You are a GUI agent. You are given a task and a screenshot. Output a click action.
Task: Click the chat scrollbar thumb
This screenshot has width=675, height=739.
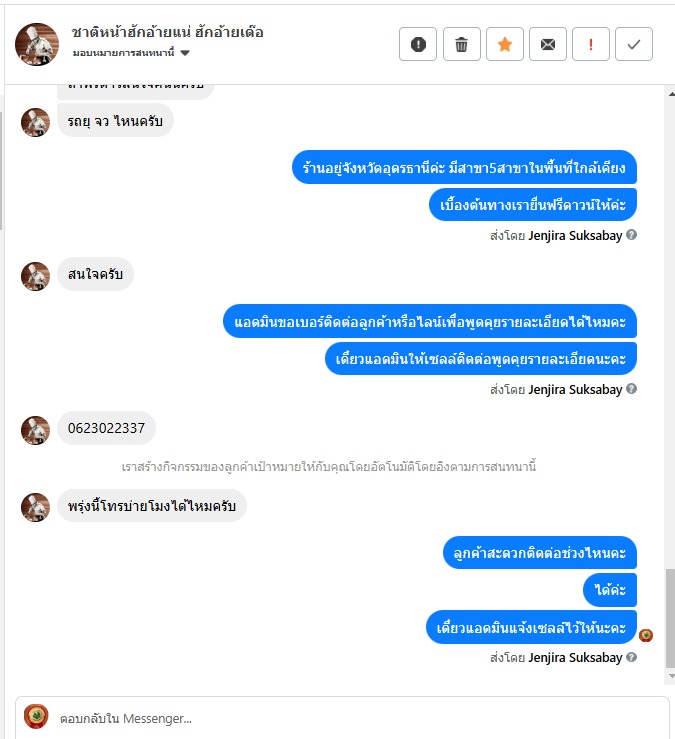tap(671, 618)
